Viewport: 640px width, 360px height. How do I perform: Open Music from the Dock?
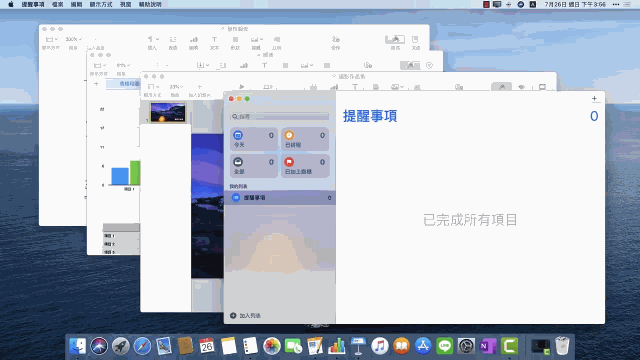(x=380, y=346)
